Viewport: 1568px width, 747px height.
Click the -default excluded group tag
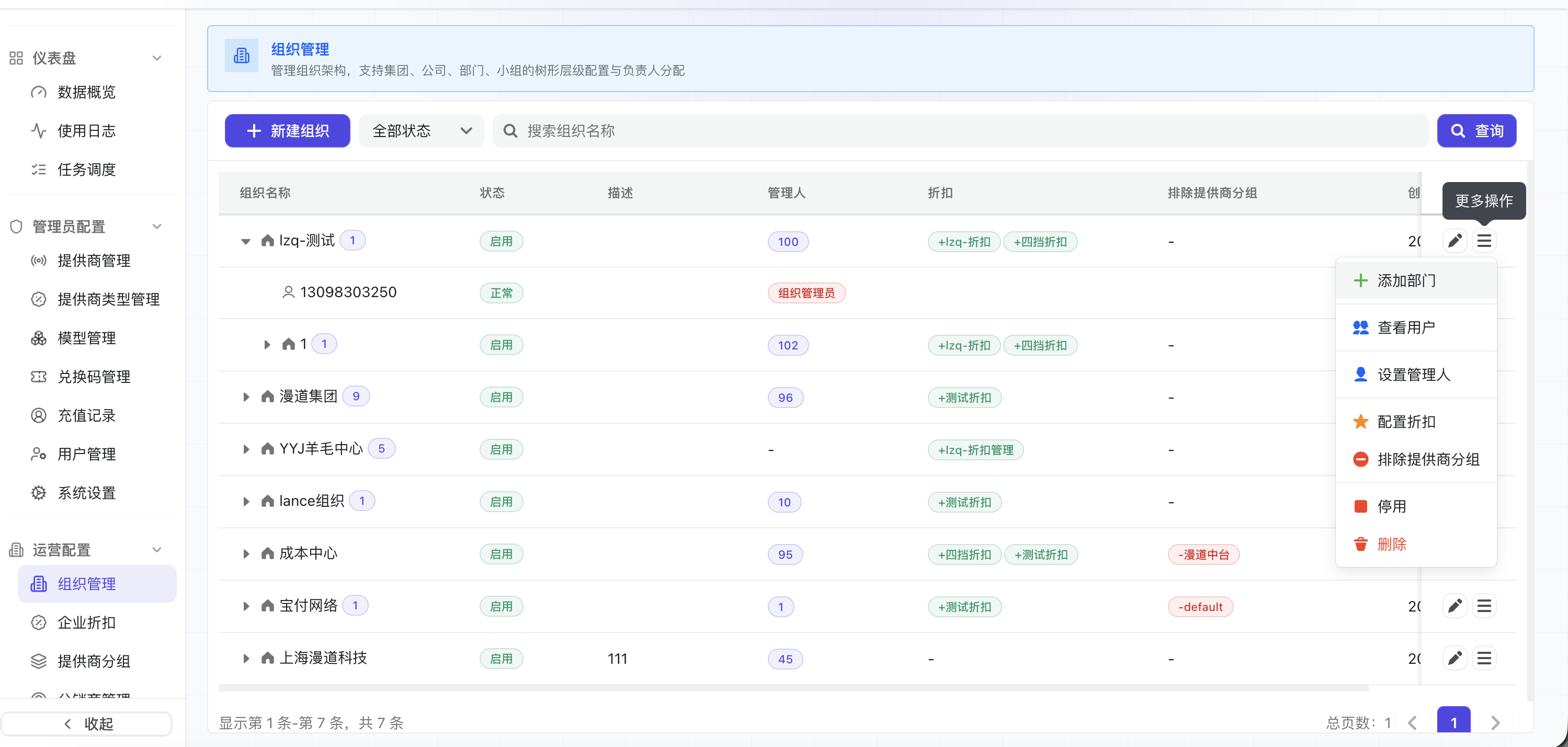click(x=1200, y=607)
